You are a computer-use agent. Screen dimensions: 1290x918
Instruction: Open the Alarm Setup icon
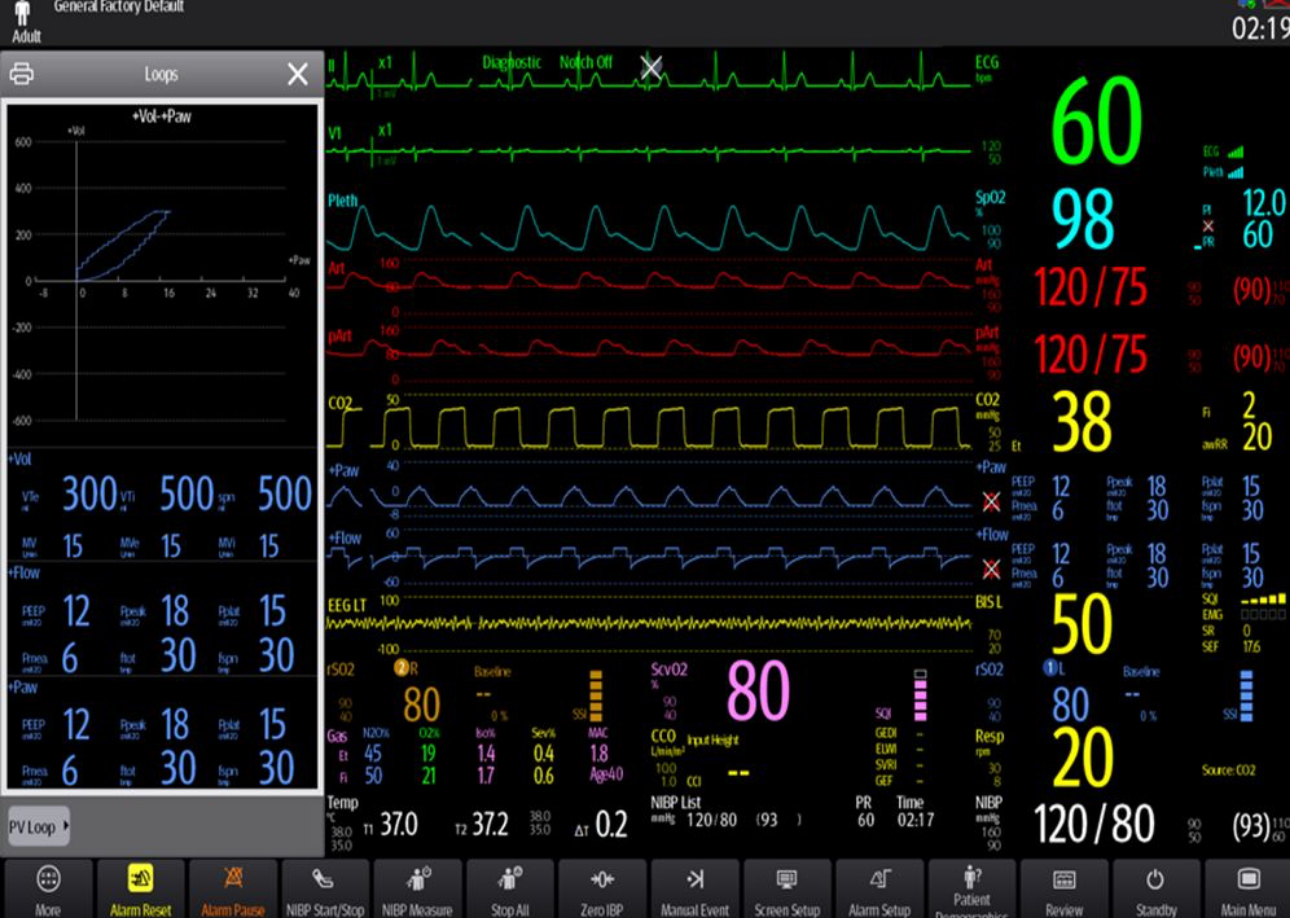(x=879, y=887)
